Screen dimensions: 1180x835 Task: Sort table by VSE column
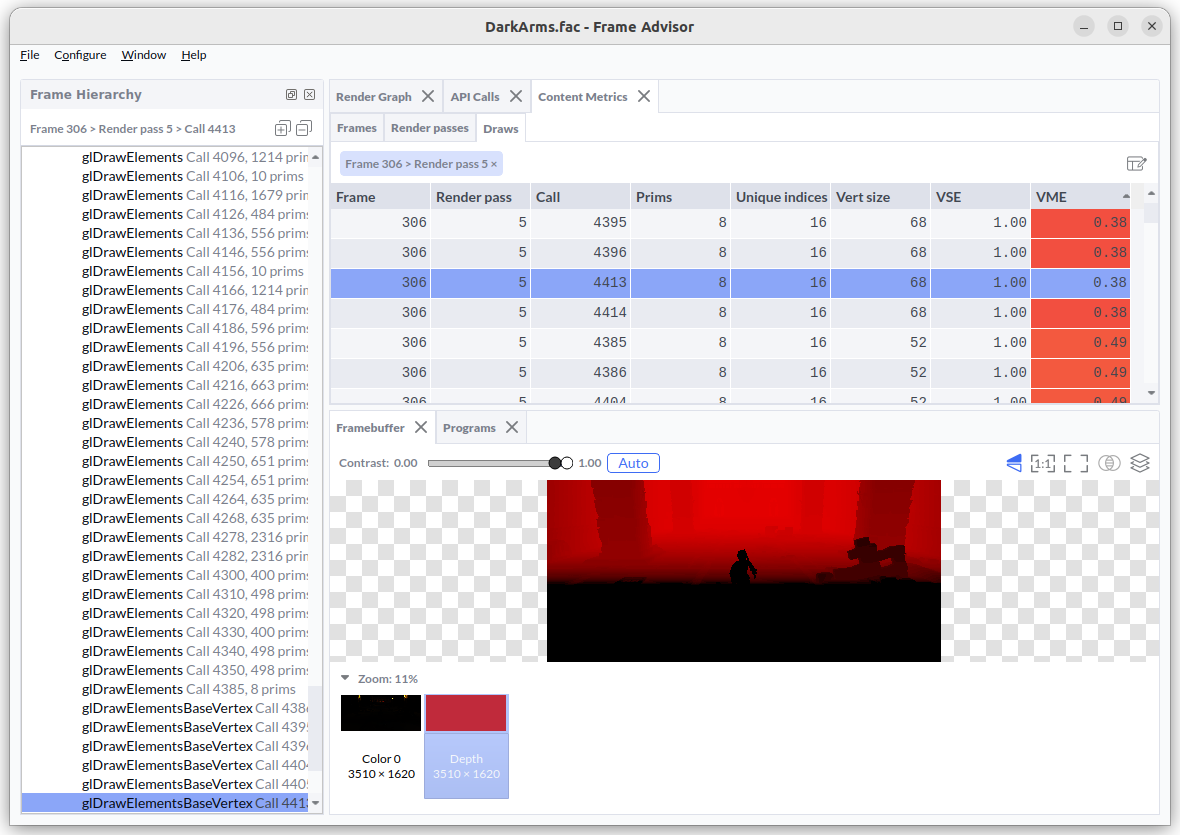tap(980, 196)
